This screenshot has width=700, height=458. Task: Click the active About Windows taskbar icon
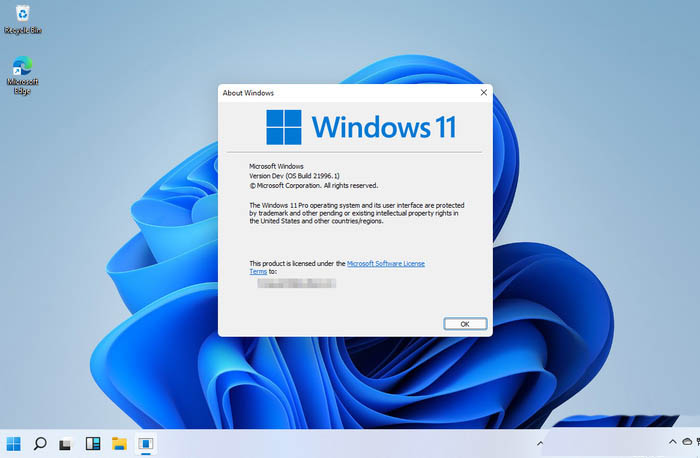coord(145,443)
